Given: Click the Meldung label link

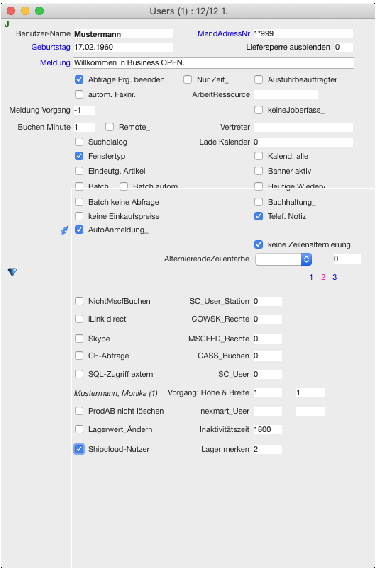Looking at the screenshot, I should 55,63.
